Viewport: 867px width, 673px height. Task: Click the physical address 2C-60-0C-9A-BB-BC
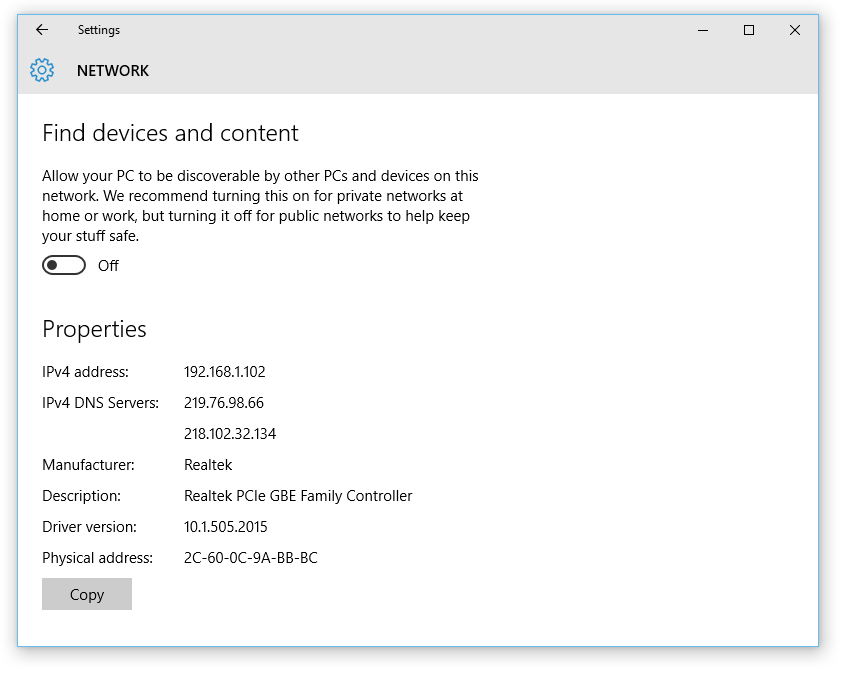pos(250,557)
